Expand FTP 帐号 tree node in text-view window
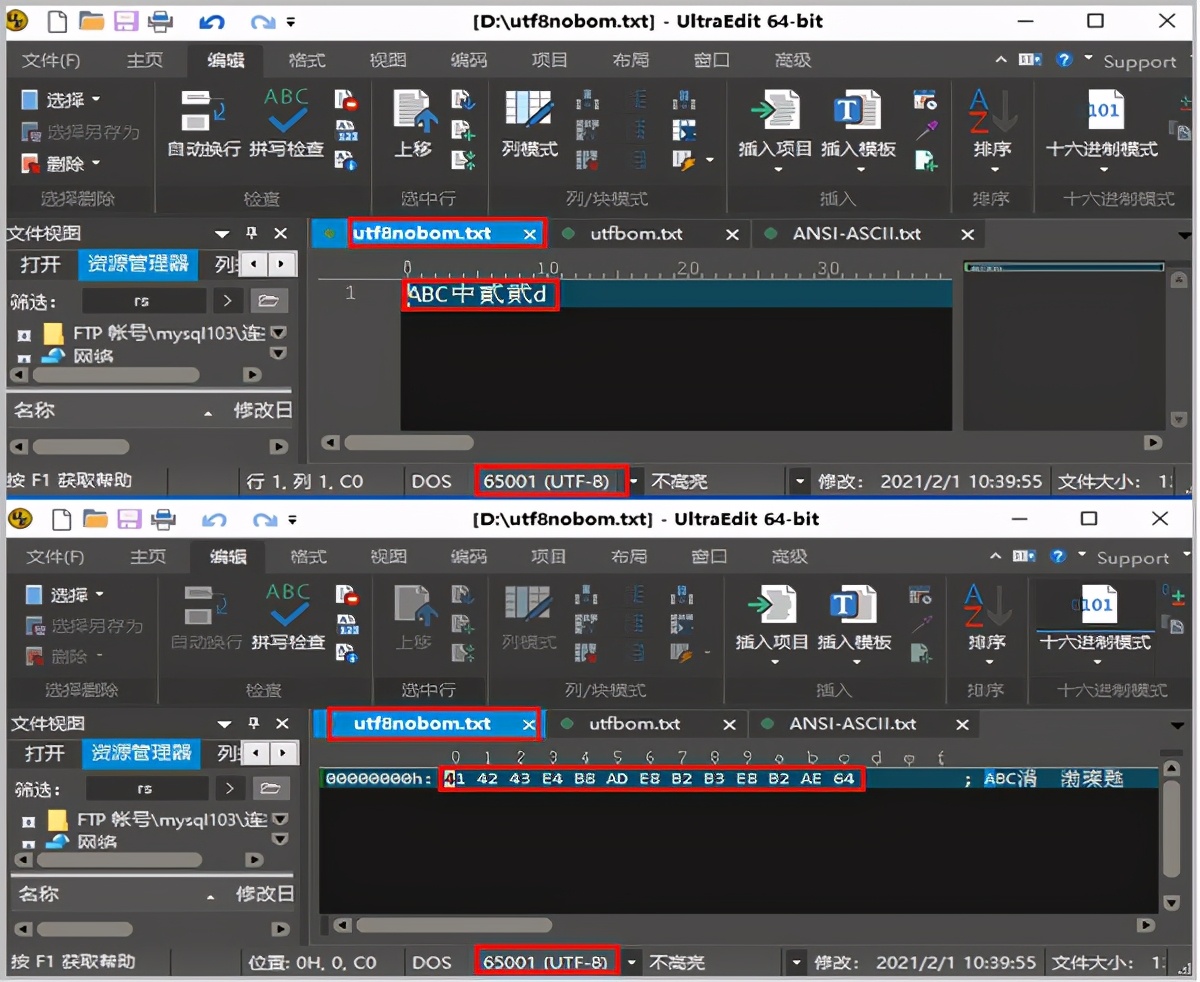The width and height of the screenshot is (1200, 982). point(23,334)
